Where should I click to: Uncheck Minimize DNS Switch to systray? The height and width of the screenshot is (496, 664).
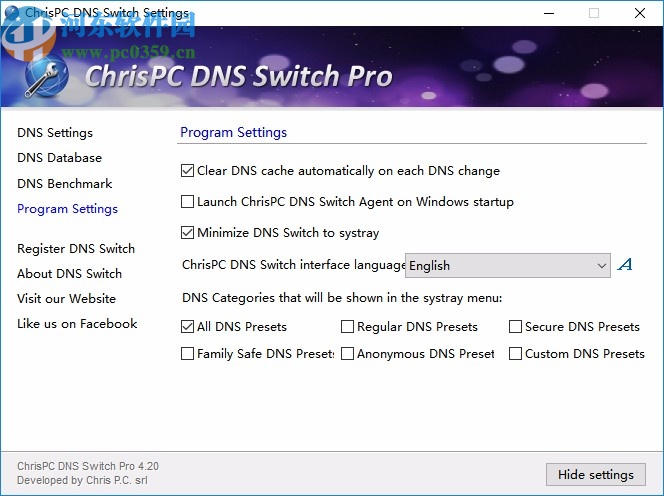187,233
